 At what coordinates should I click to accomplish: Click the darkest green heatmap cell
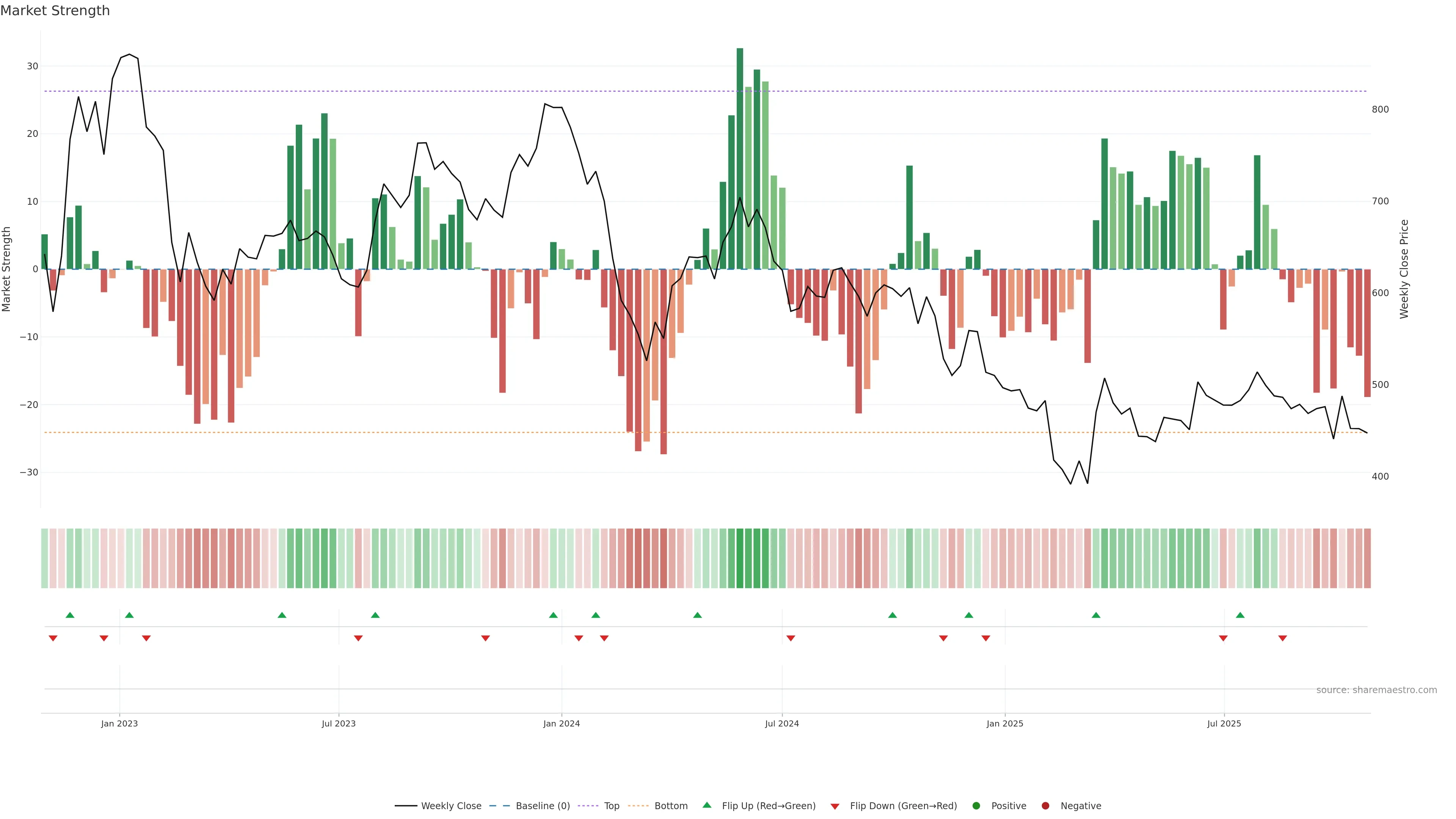(740, 559)
